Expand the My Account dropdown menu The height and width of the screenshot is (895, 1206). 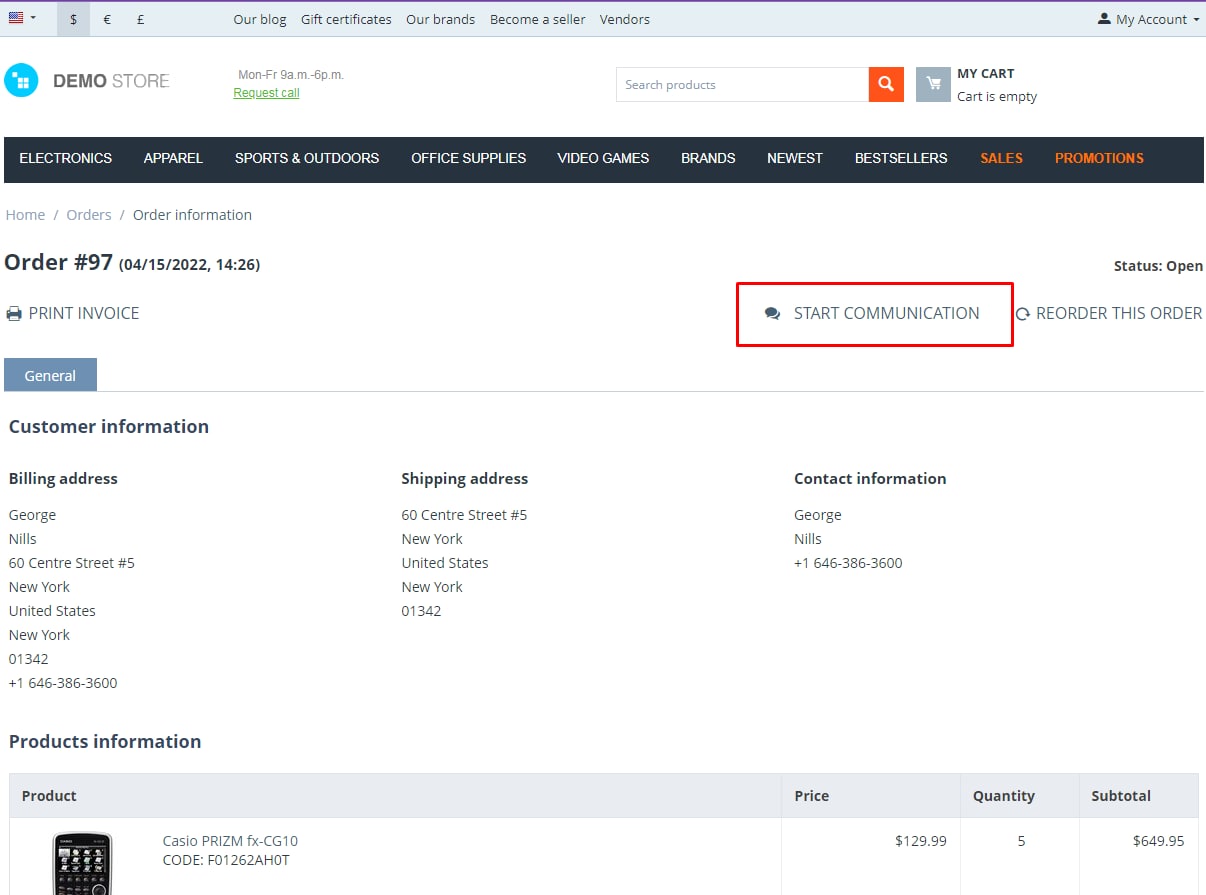point(1149,19)
